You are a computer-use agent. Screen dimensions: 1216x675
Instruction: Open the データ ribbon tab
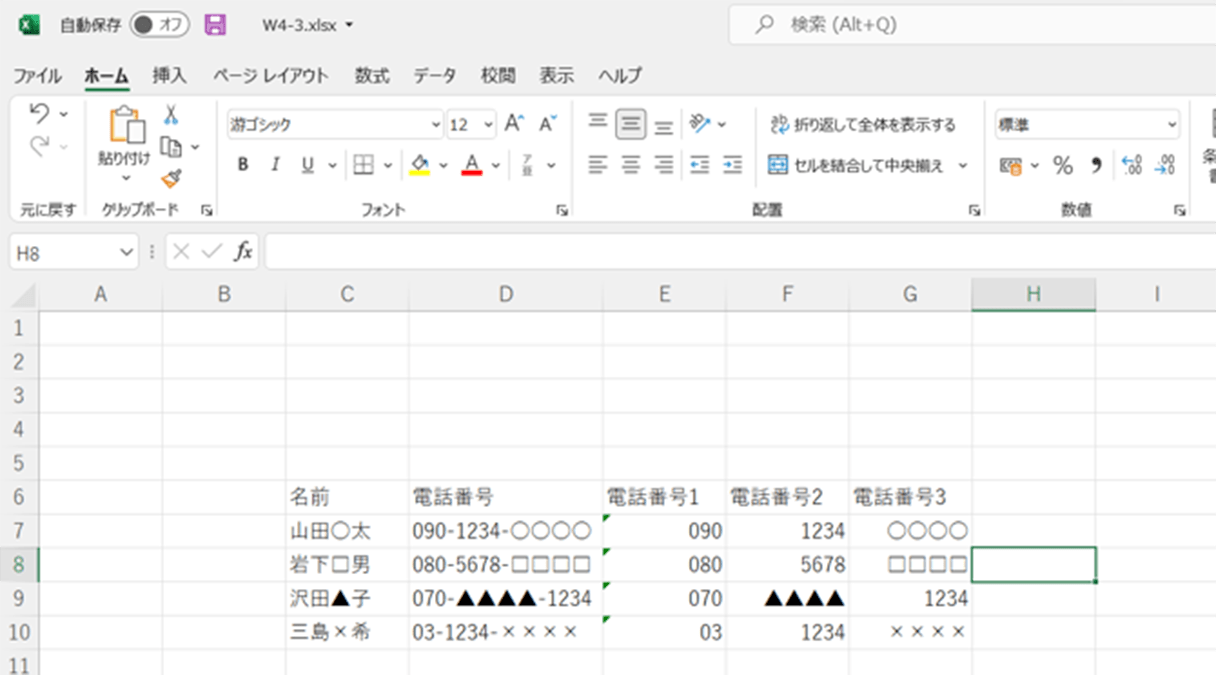coord(434,74)
